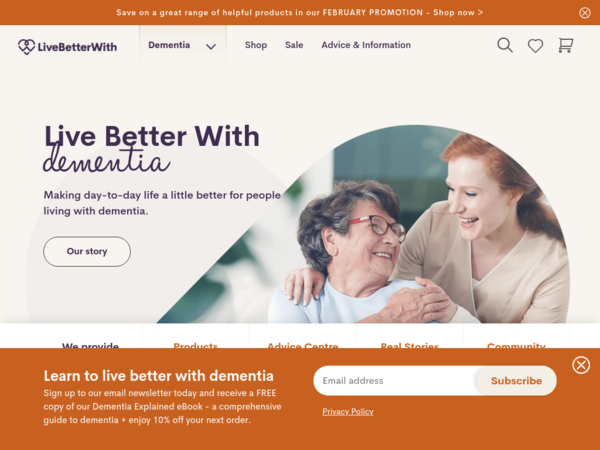Click the Subscribe button
The width and height of the screenshot is (600, 450).
(x=516, y=381)
